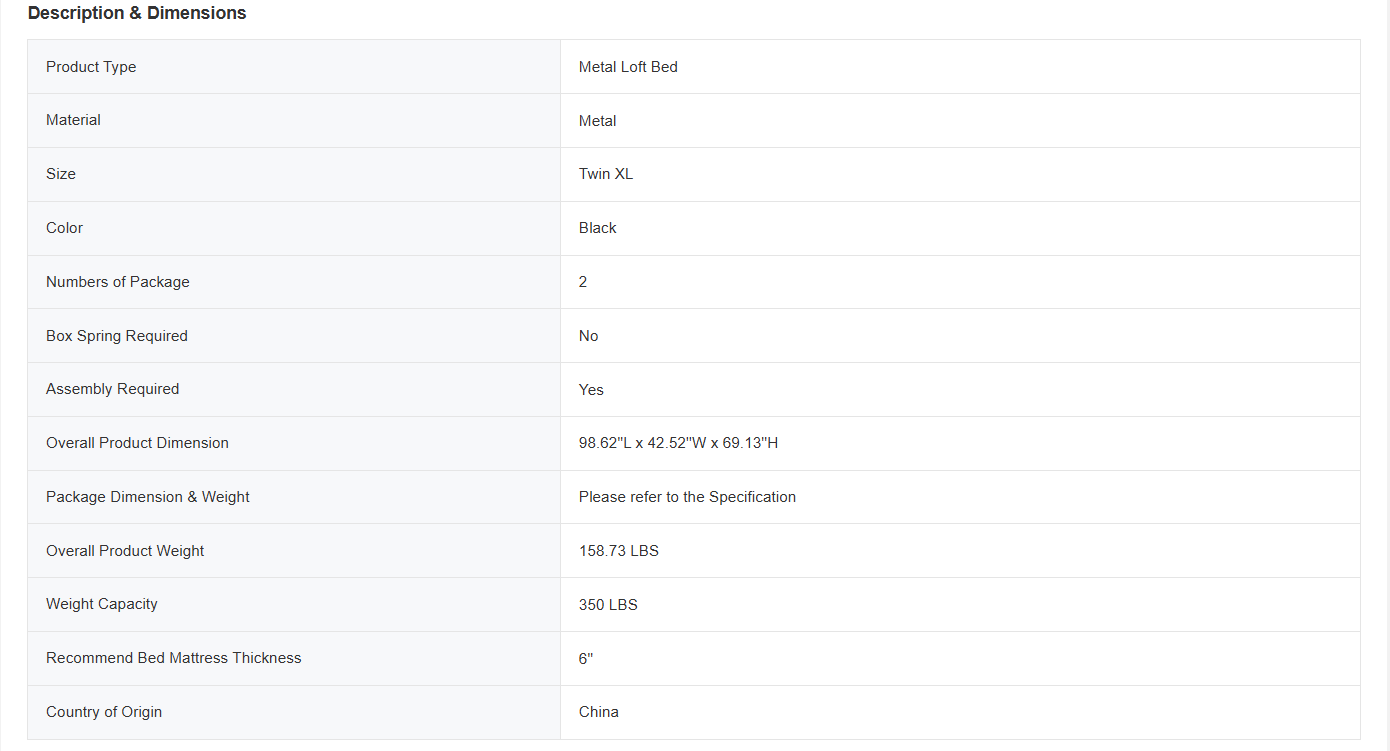Select the China country of origin value
Image resolution: width=1390 pixels, height=751 pixels.
[598, 712]
